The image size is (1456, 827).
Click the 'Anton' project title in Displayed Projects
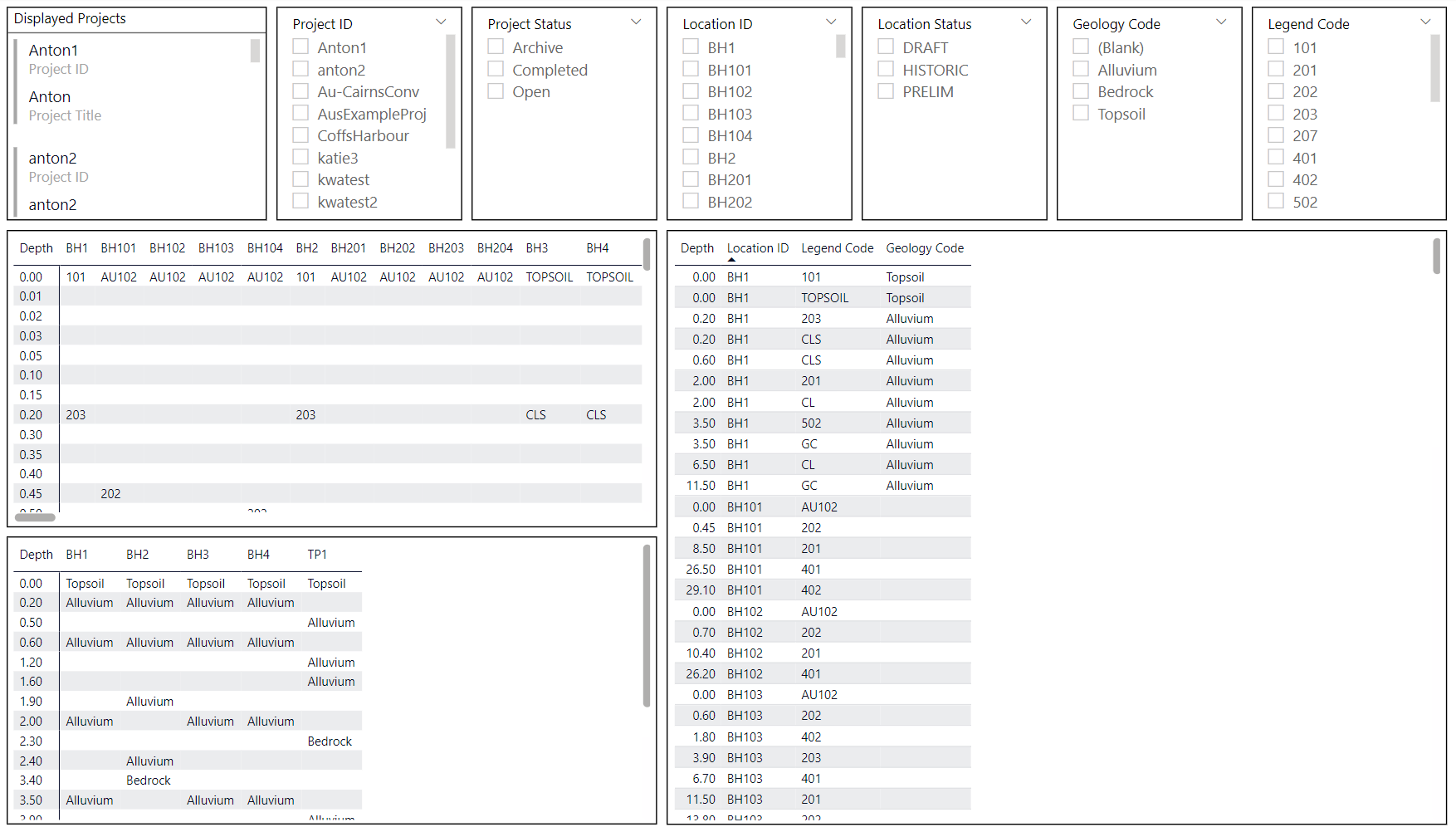pyautogui.click(x=50, y=97)
